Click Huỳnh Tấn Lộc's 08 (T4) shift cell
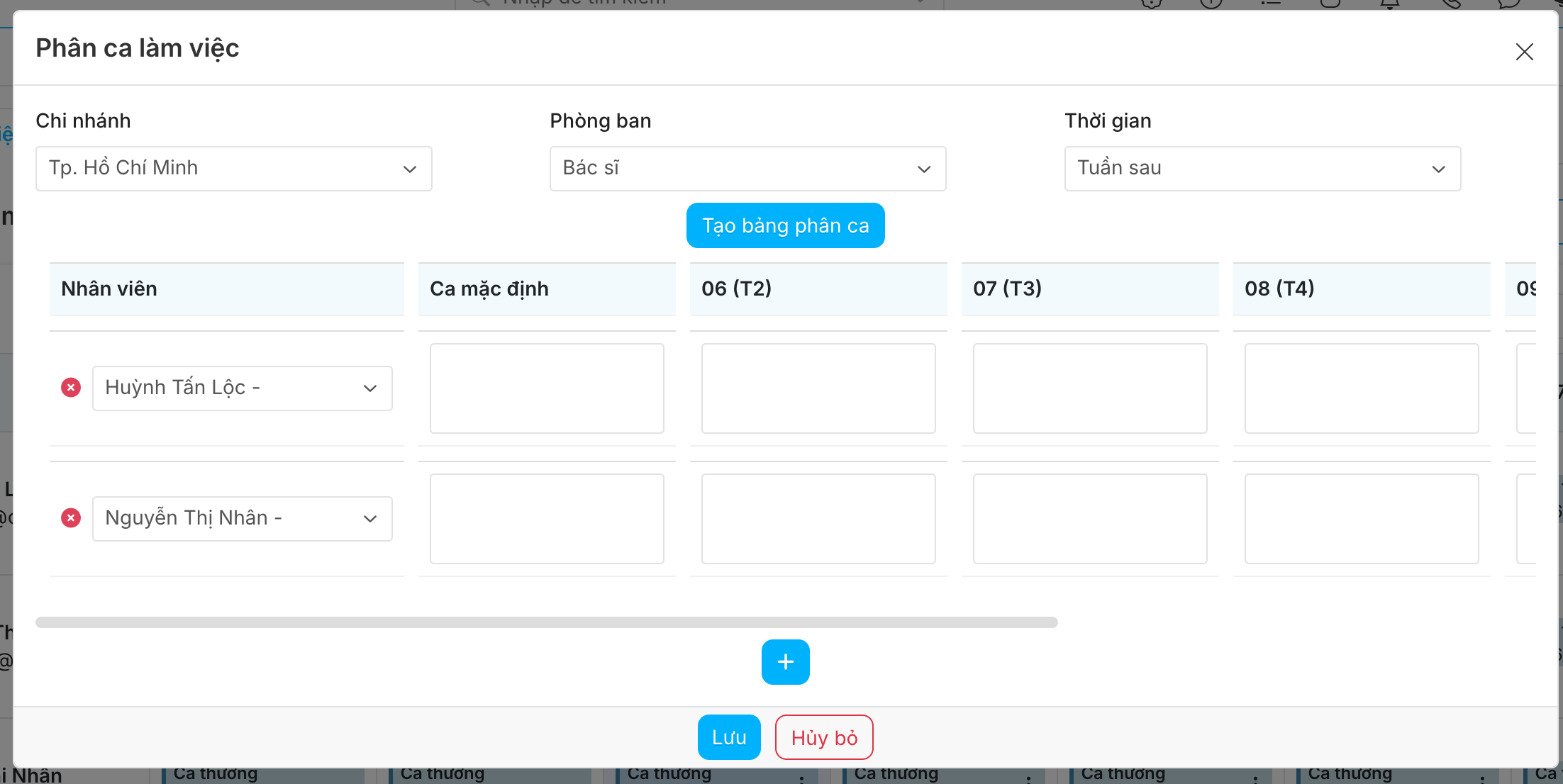Image resolution: width=1563 pixels, height=784 pixels. coord(1361,388)
